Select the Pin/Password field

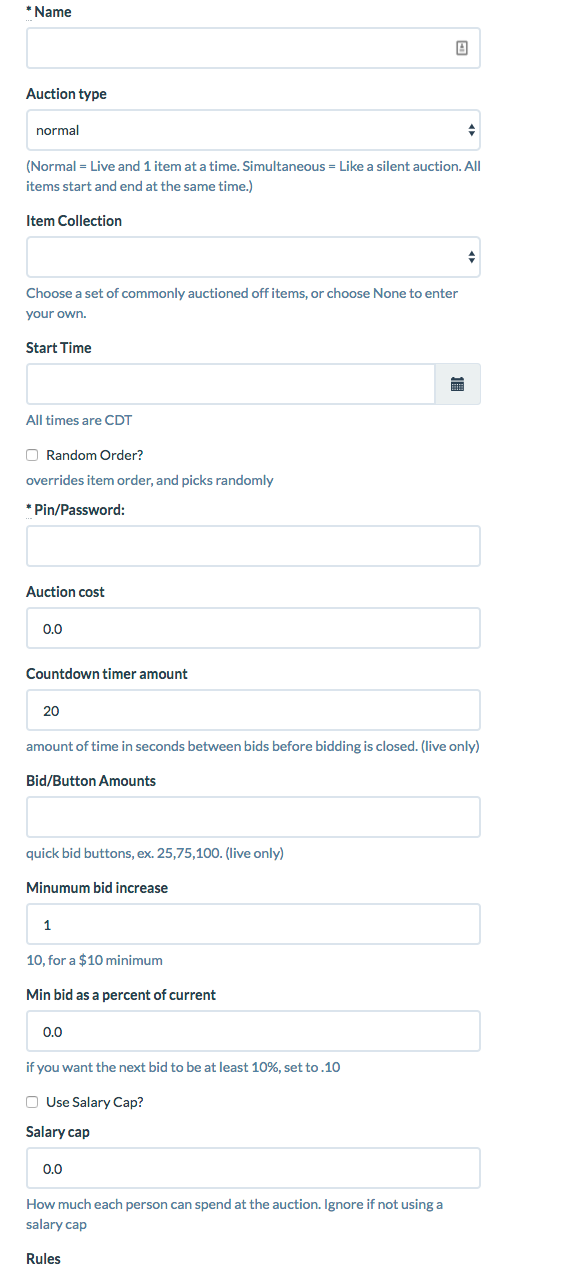click(x=253, y=546)
